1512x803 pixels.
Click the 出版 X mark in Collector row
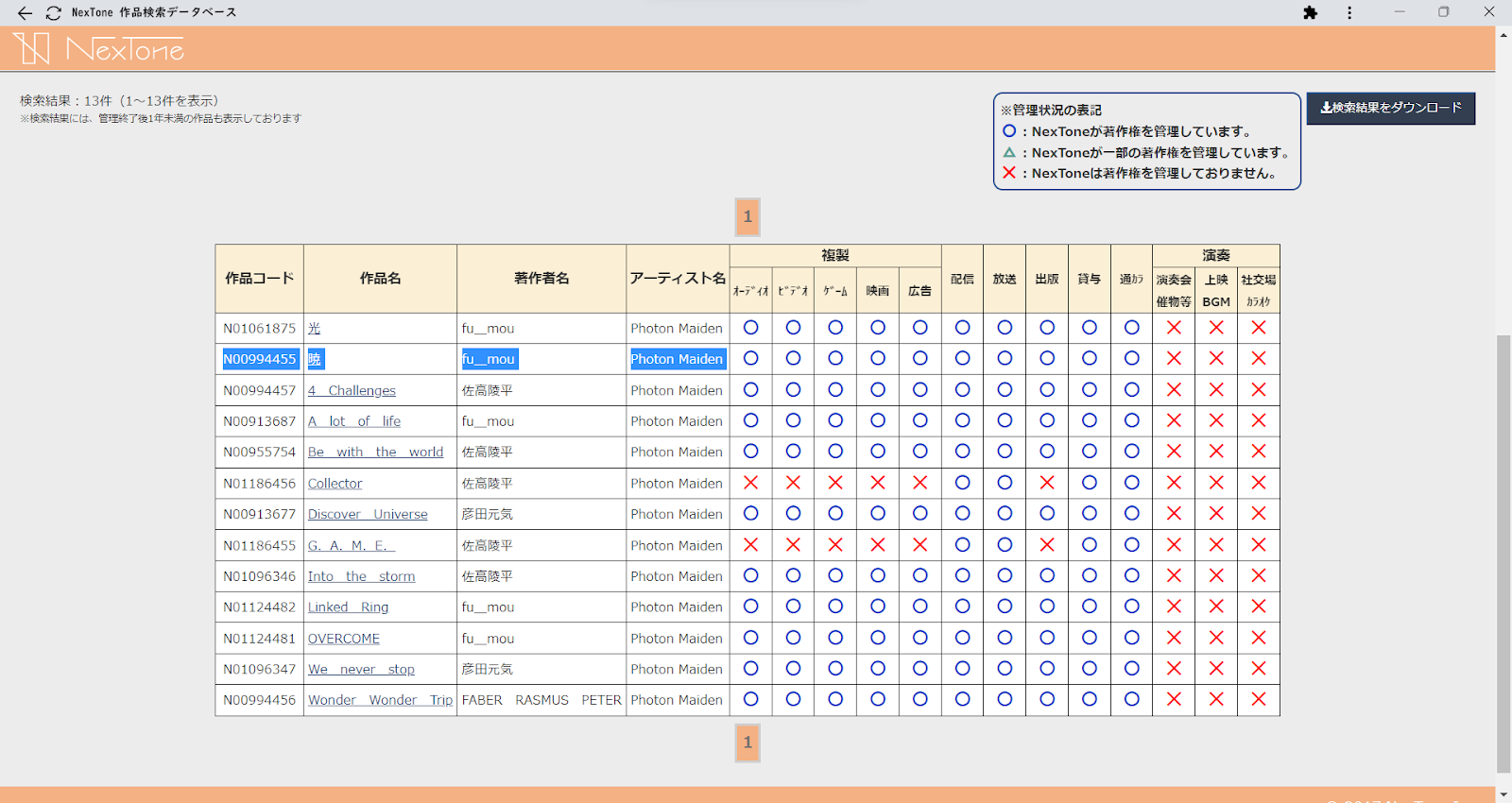click(x=1047, y=483)
